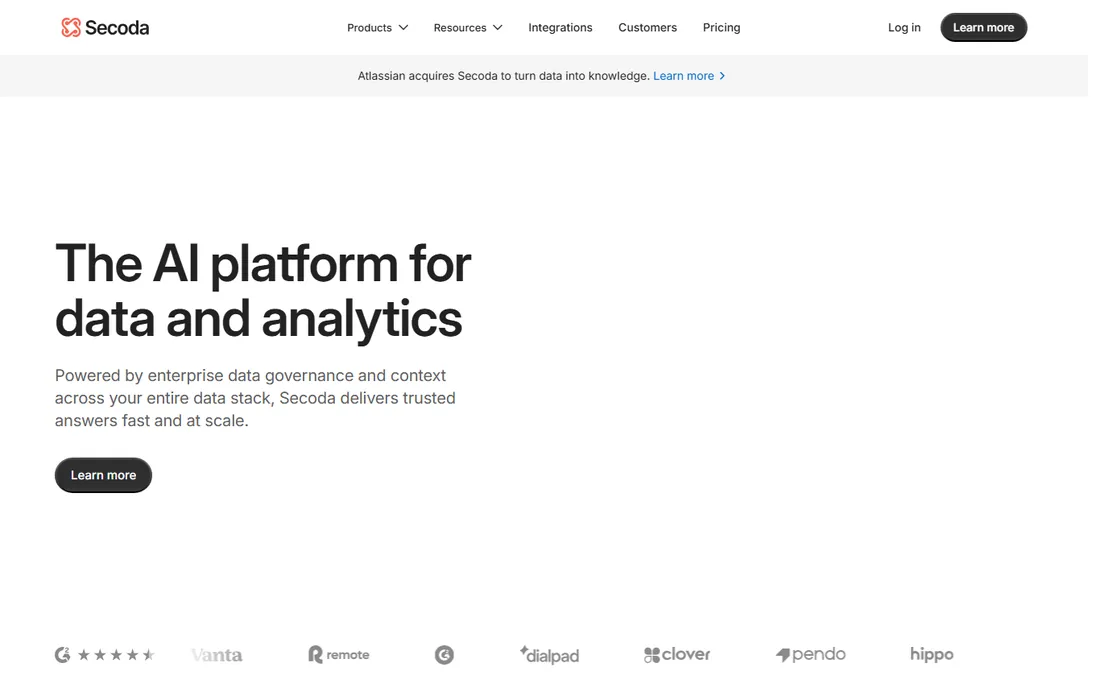Click the Secoda logo icon
This screenshot has width=1100, height=688.
(71, 27)
